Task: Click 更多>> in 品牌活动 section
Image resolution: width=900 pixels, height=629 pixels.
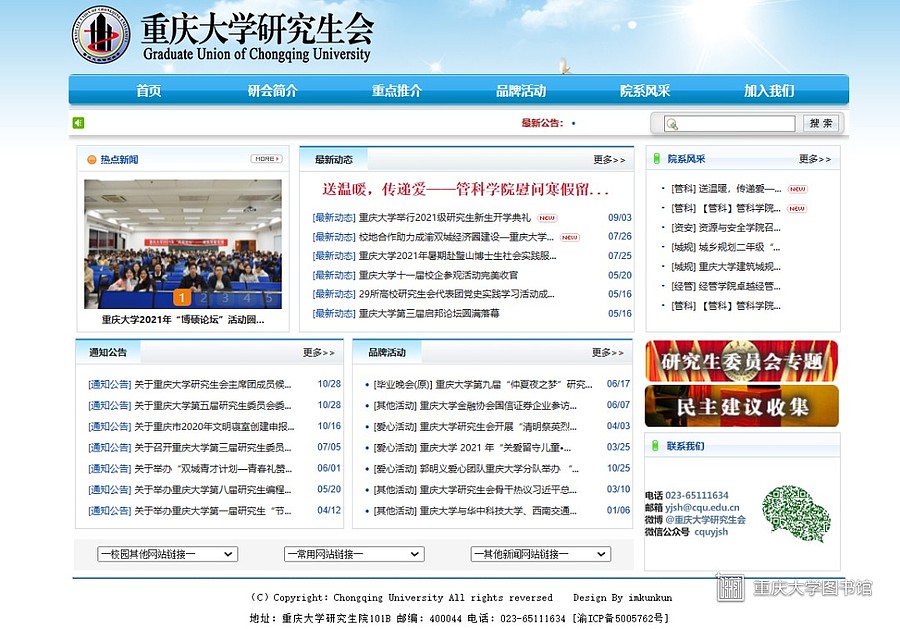Action: point(607,352)
